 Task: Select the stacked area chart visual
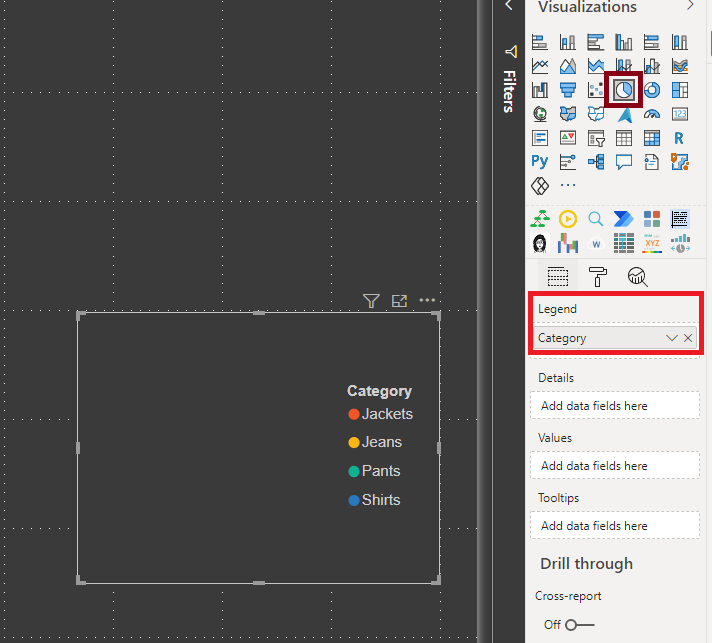(x=595, y=66)
